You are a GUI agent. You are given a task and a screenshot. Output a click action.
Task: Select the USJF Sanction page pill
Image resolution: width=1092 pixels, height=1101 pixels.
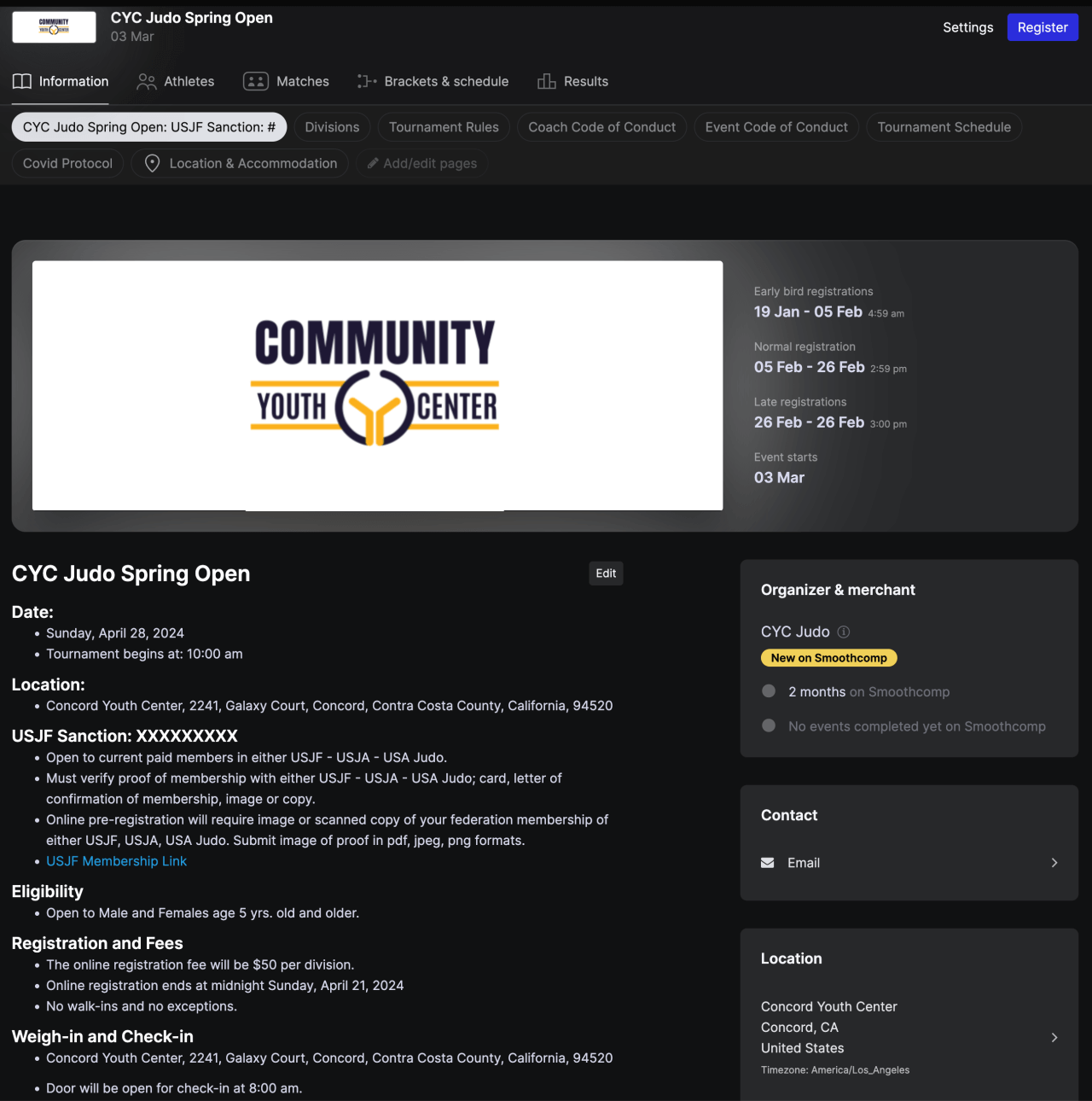coord(149,127)
